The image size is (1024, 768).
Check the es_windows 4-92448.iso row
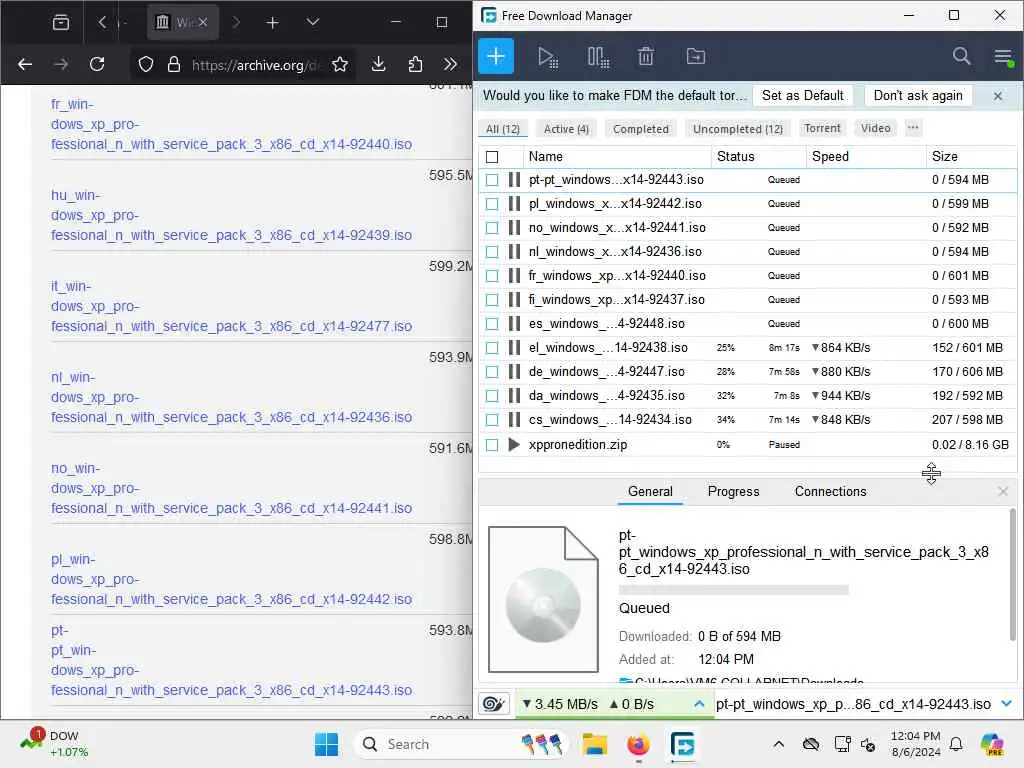[x=492, y=324]
